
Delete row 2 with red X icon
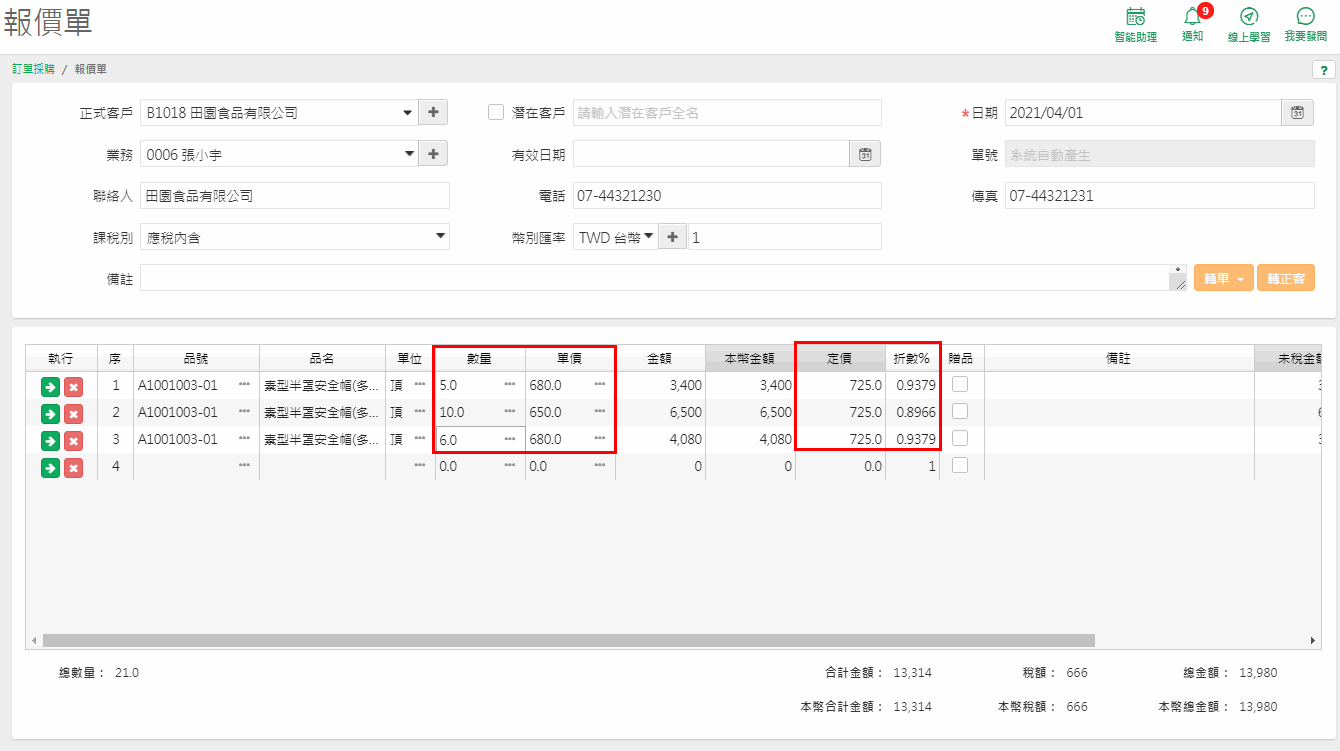[x=73, y=414]
